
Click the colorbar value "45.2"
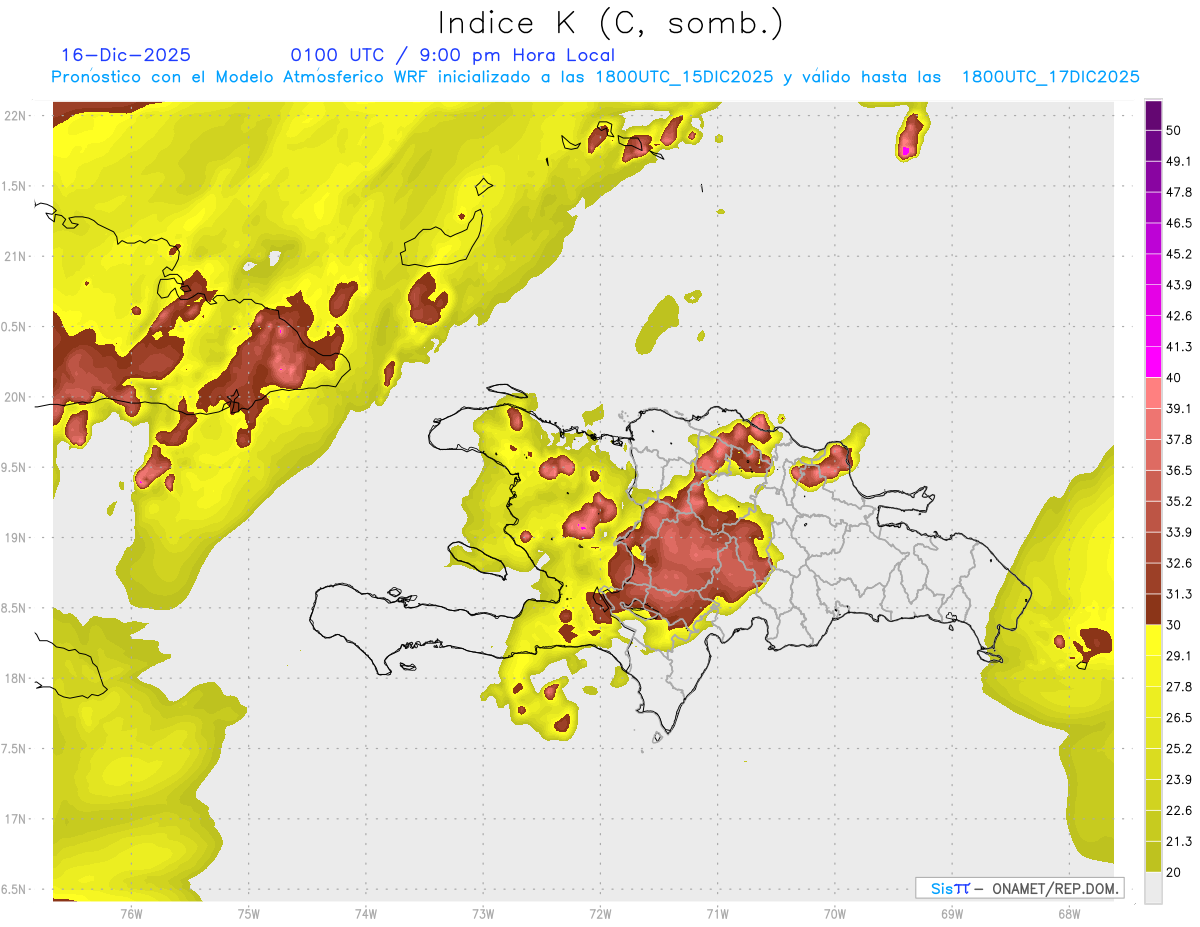click(x=1179, y=254)
